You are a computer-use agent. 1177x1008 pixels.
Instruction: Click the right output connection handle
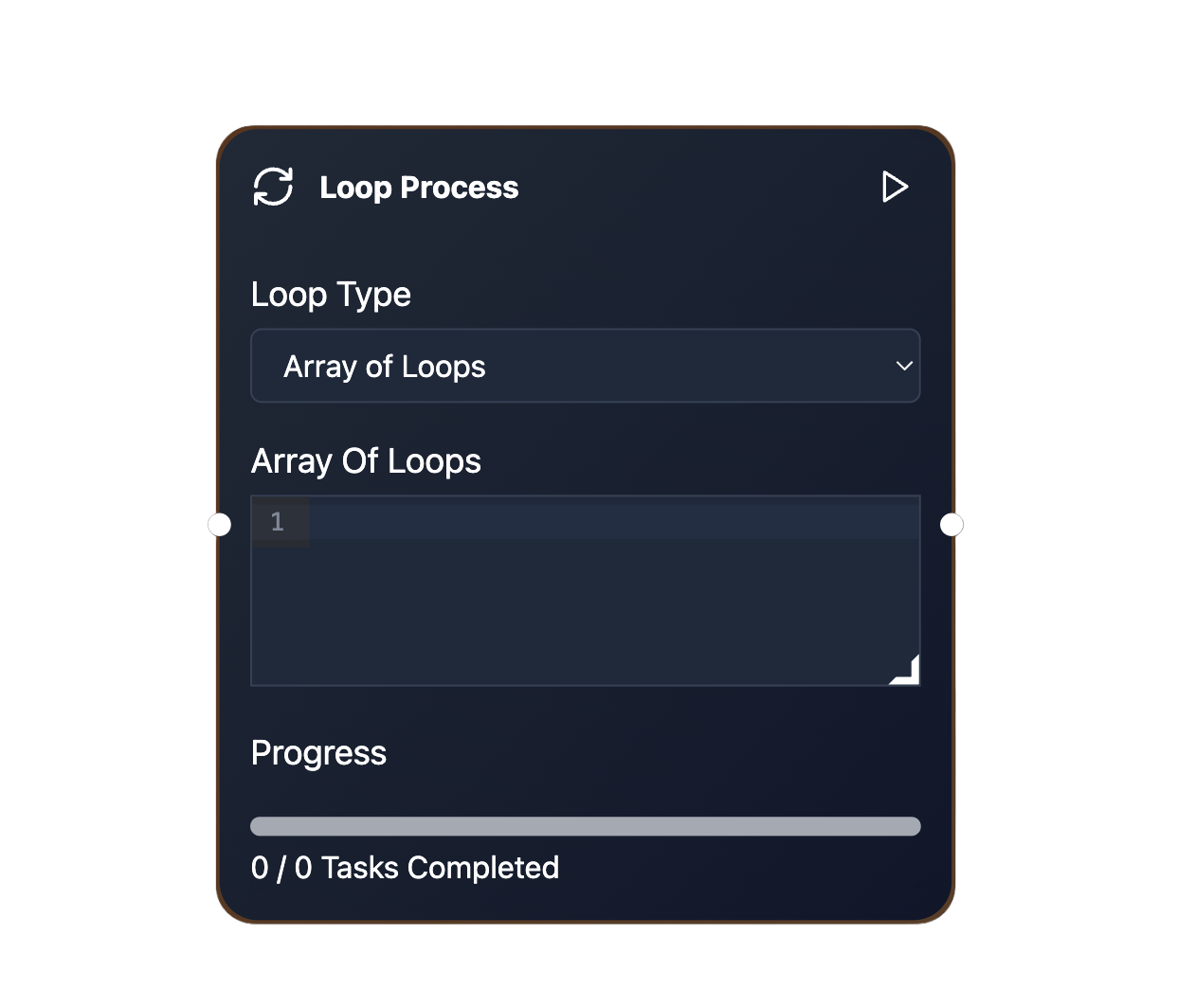951,525
